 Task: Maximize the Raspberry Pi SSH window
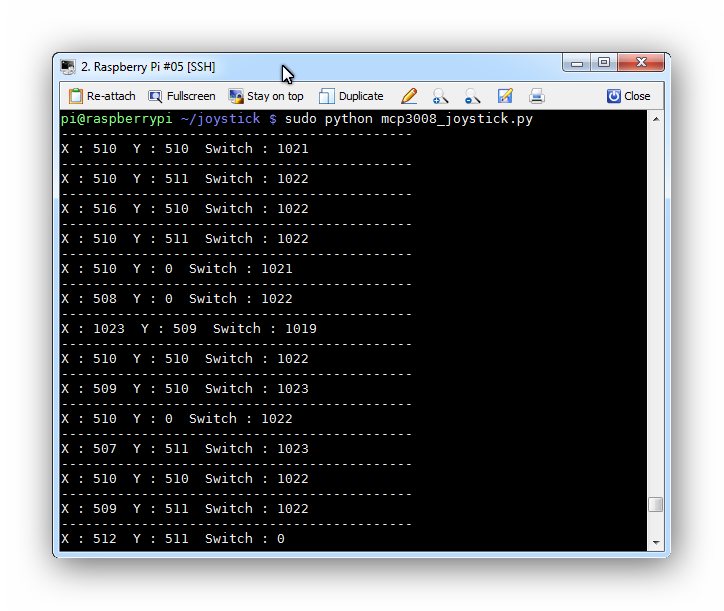point(603,63)
